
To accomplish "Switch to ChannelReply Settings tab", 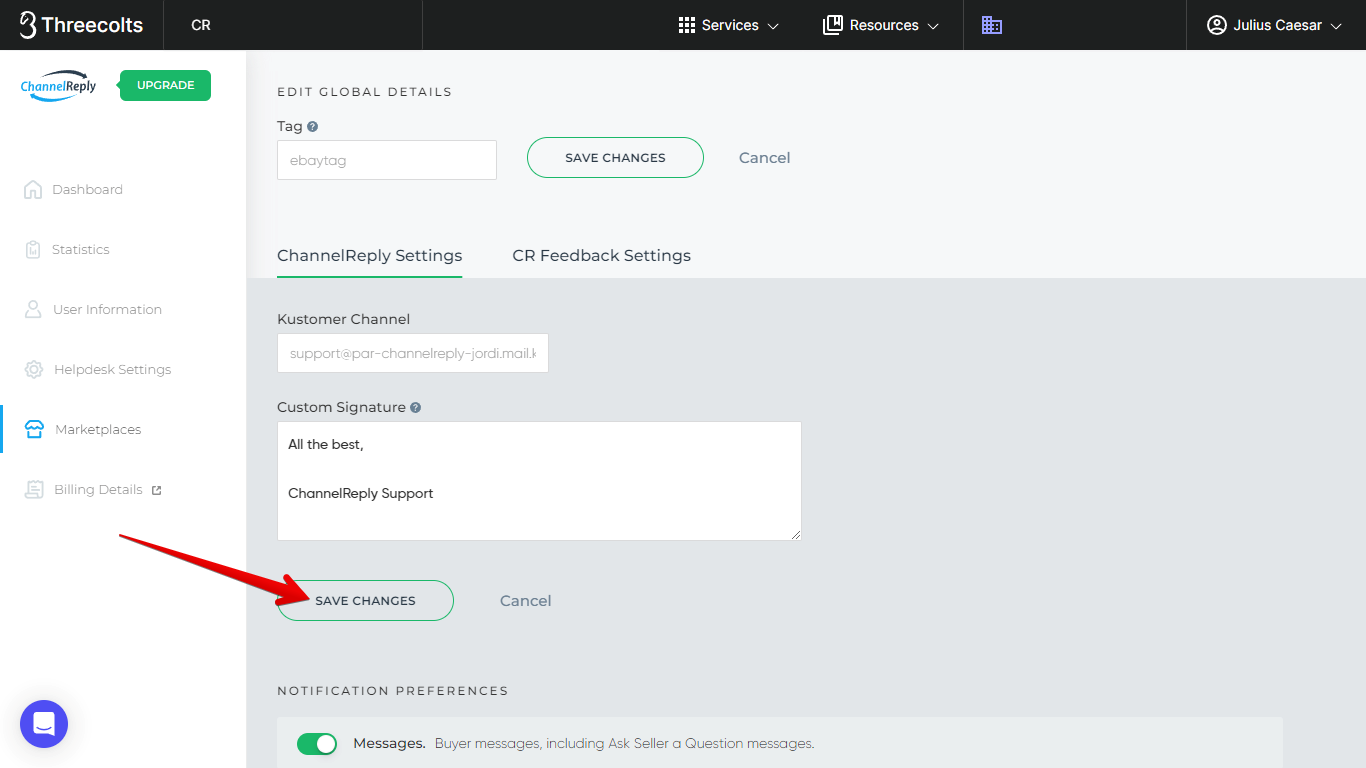I will click(x=370, y=256).
